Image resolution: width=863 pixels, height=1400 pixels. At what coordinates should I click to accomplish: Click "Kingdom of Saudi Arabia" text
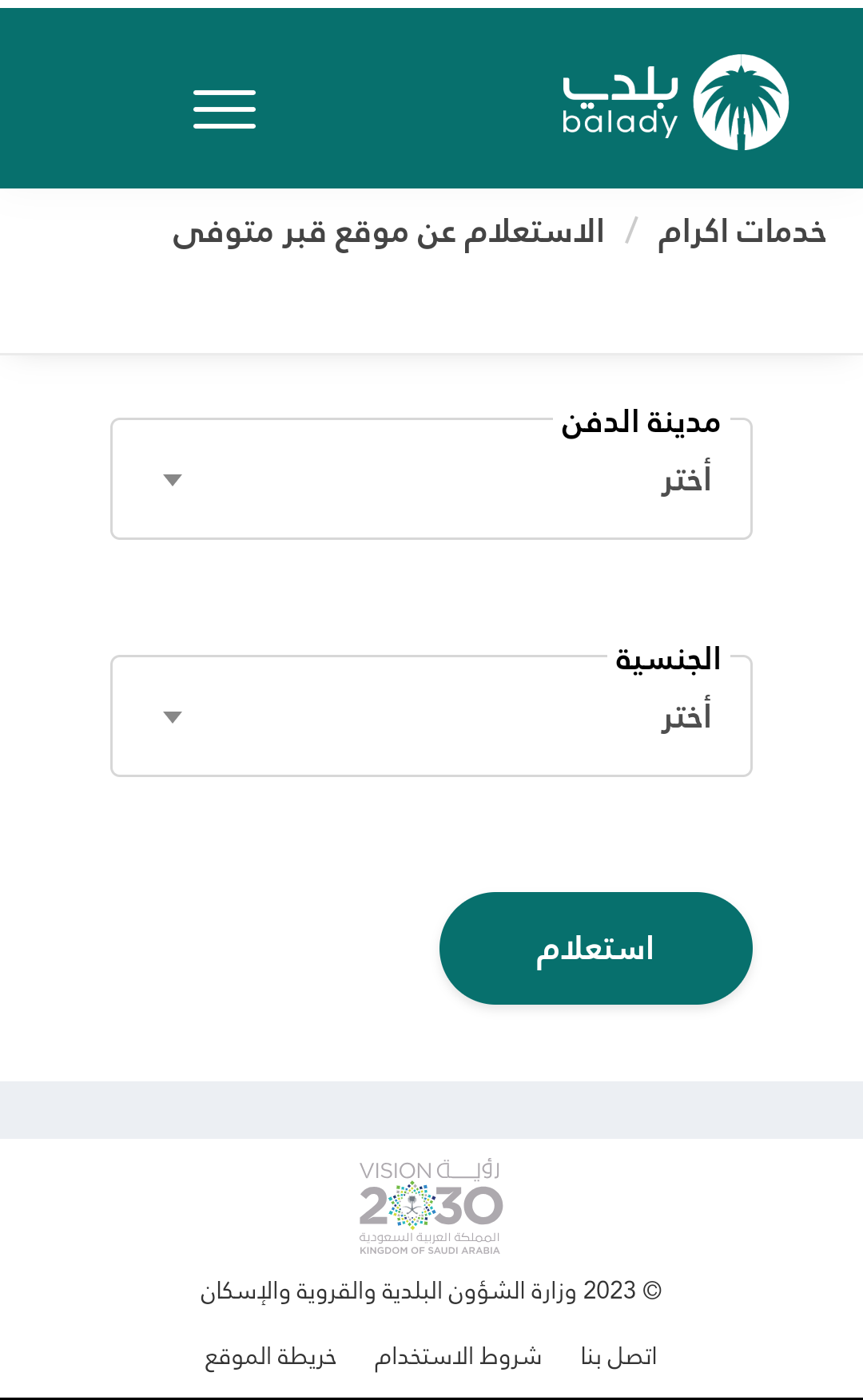(430, 1251)
